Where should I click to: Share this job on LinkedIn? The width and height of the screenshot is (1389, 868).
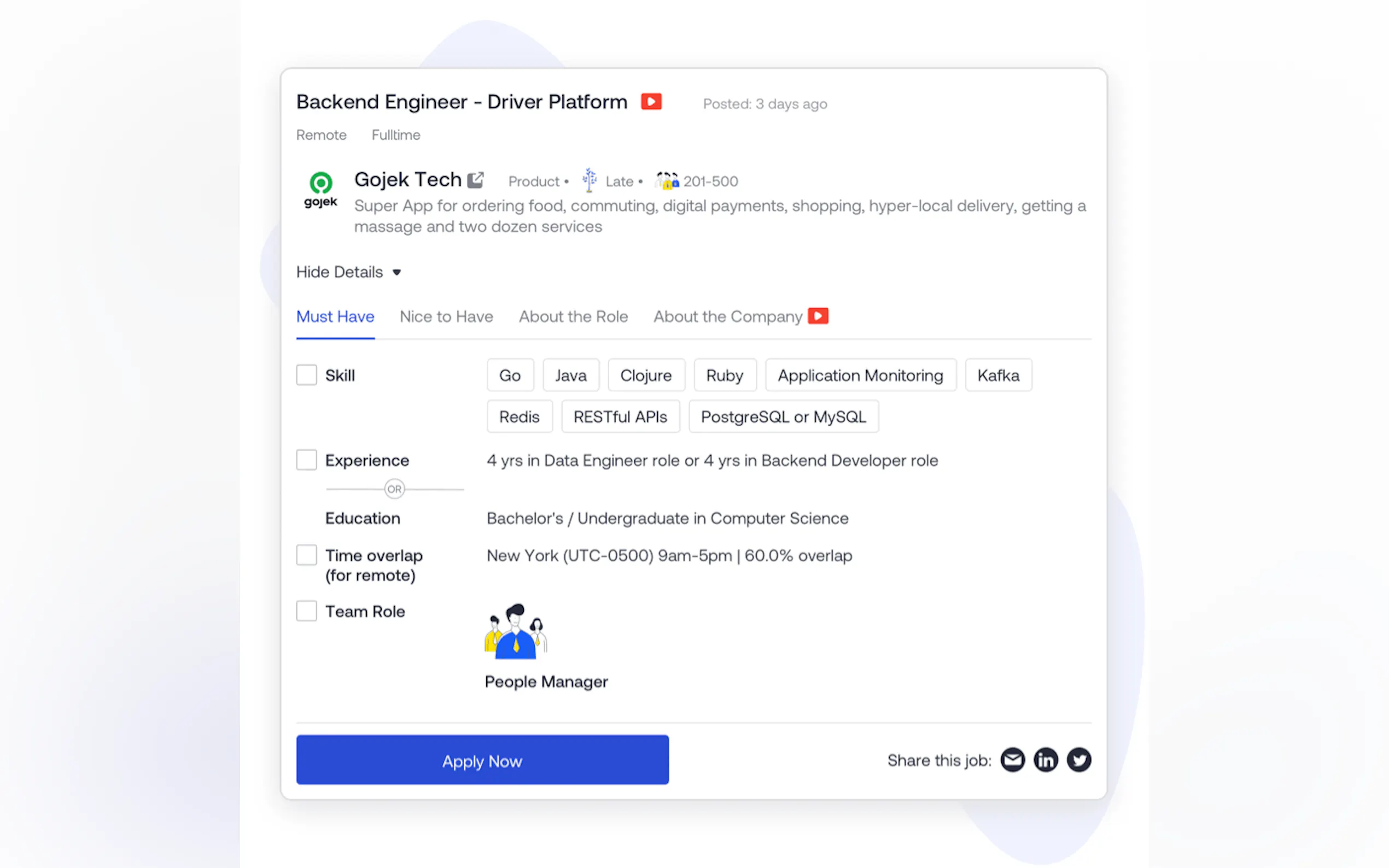click(x=1046, y=760)
